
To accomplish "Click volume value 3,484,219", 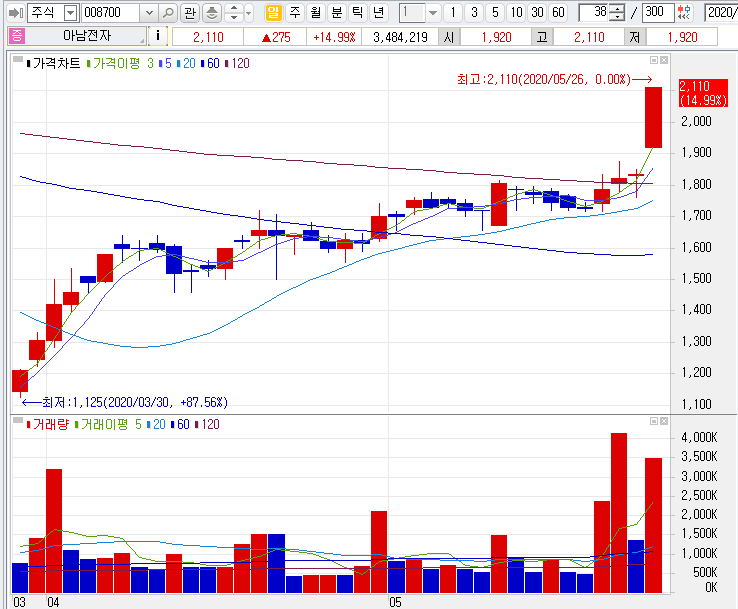I will coord(400,37).
